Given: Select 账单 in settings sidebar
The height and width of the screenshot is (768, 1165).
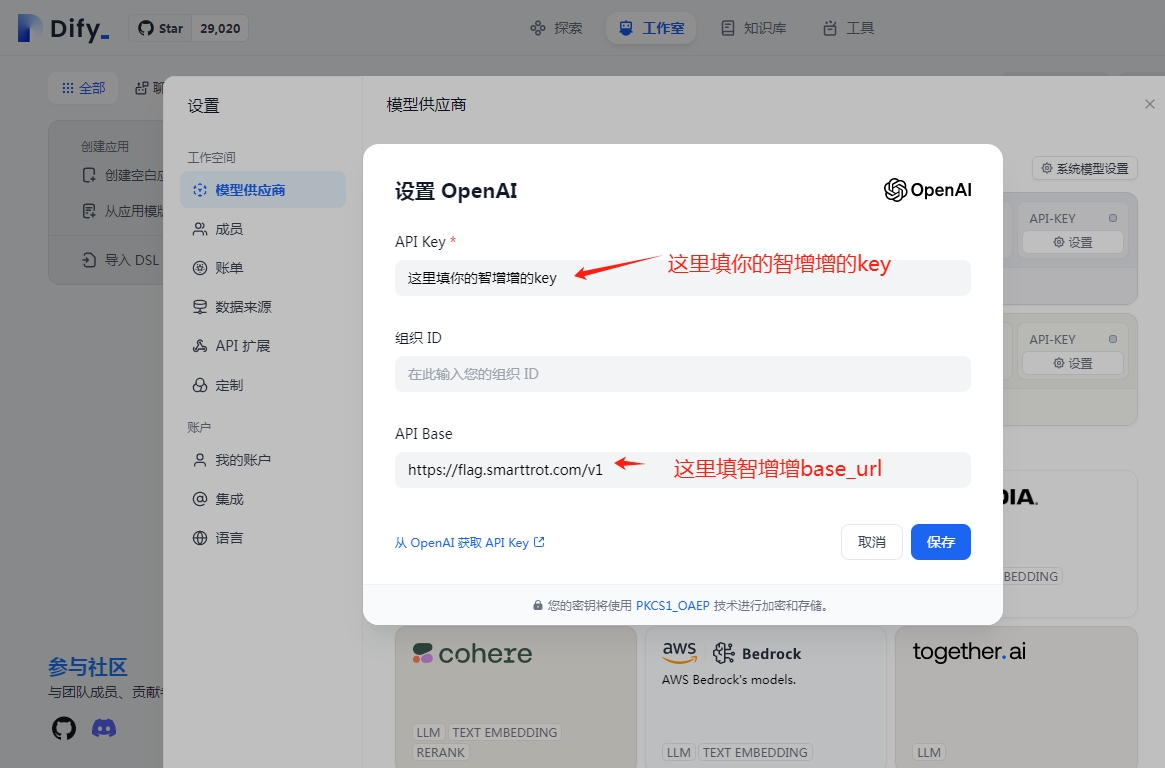Looking at the screenshot, I should point(263,268).
